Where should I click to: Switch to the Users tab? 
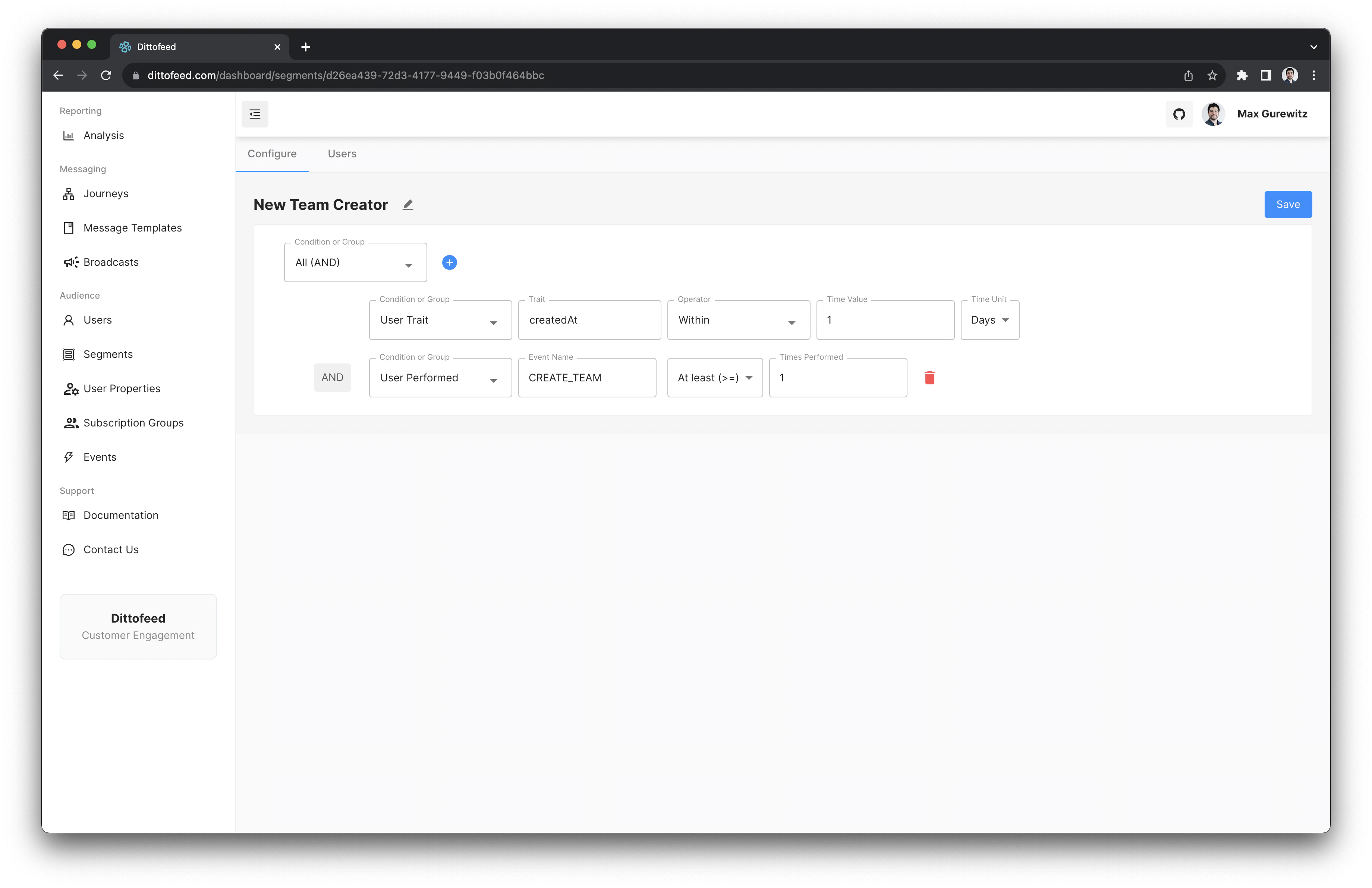pos(342,154)
